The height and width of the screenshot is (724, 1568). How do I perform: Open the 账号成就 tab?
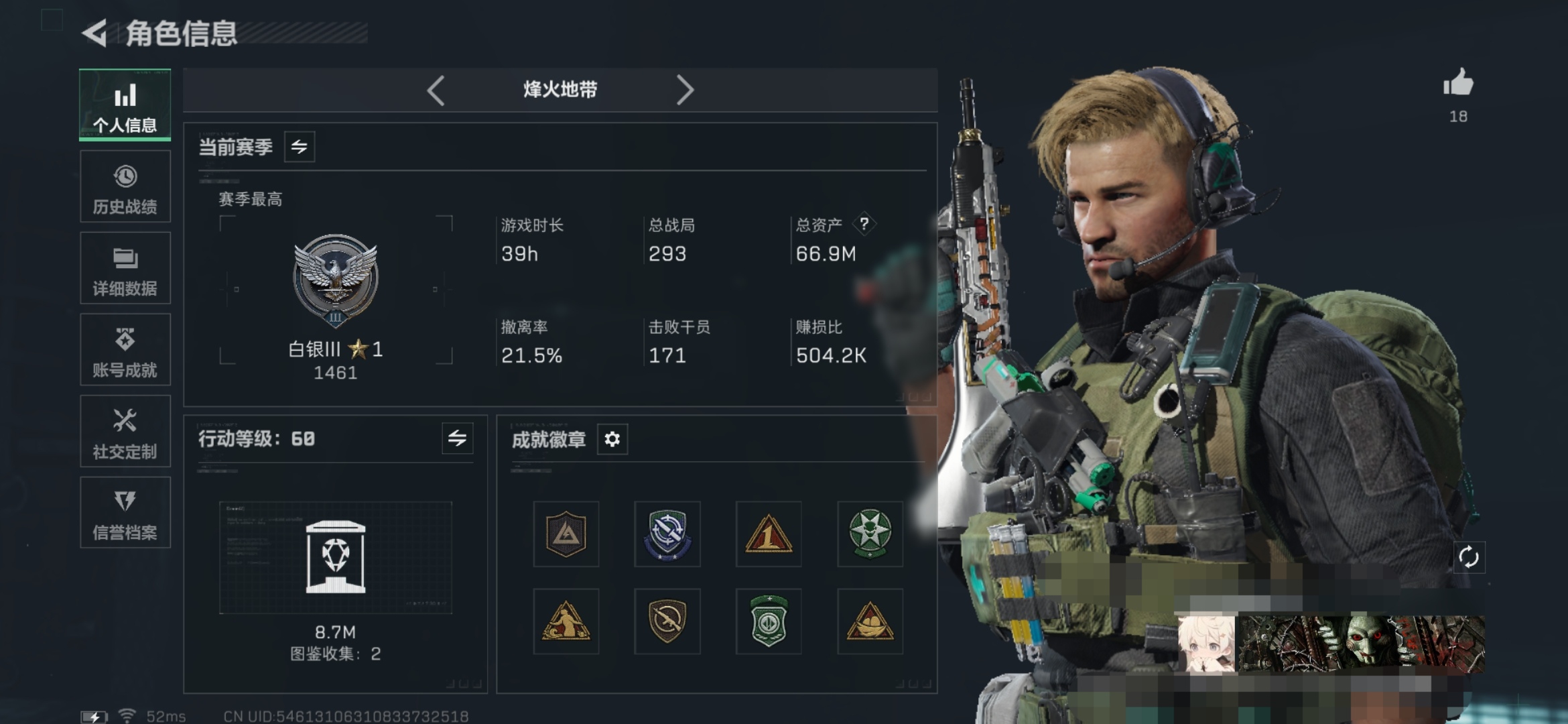coord(125,350)
